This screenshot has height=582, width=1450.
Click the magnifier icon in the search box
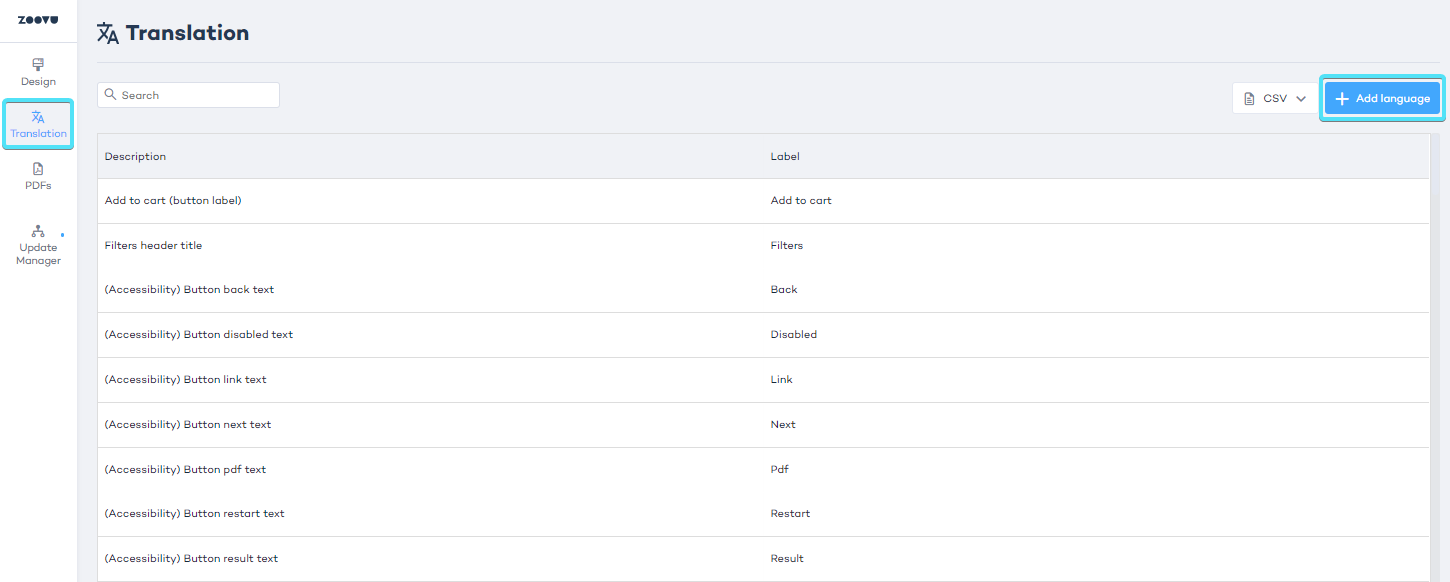(110, 94)
